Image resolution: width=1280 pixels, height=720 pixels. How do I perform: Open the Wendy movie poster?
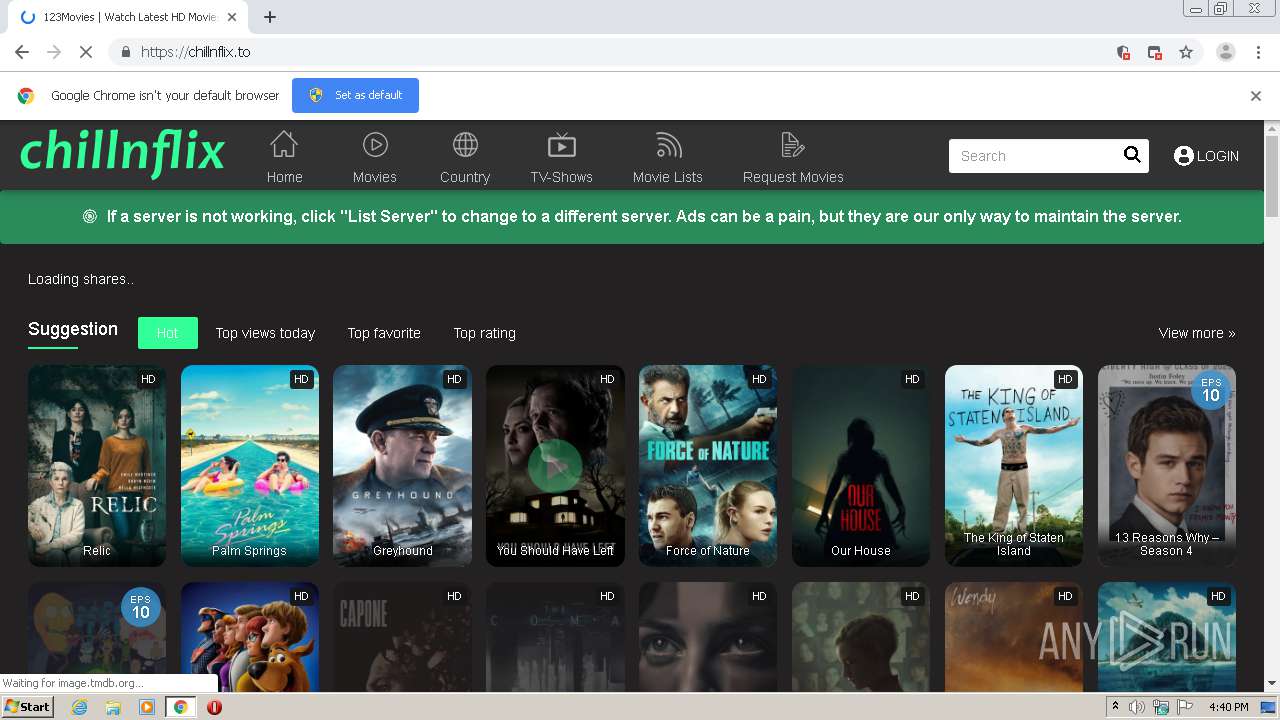click(x=1014, y=637)
